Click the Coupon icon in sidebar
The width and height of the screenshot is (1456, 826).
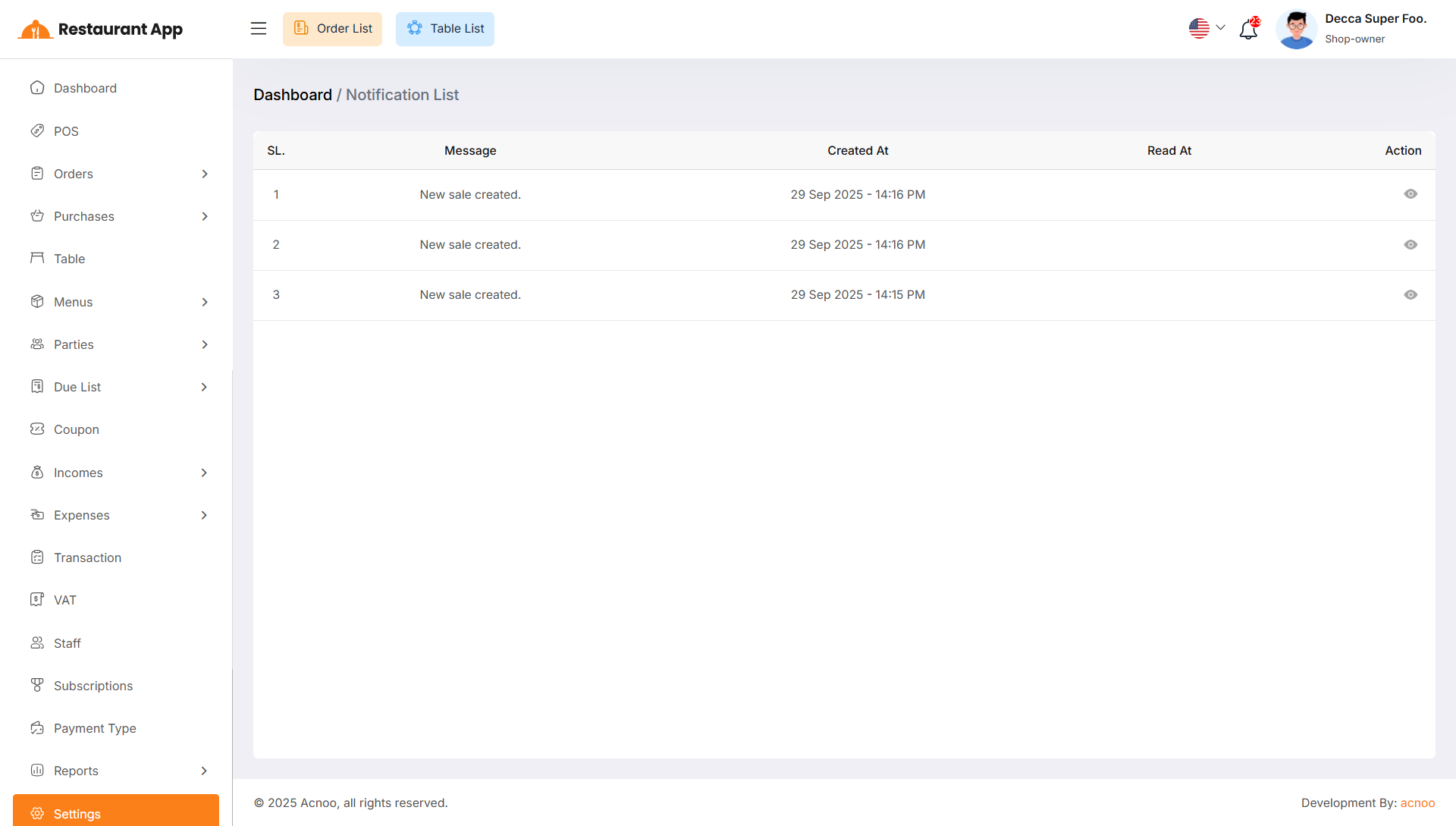pyautogui.click(x=37, y=429)
